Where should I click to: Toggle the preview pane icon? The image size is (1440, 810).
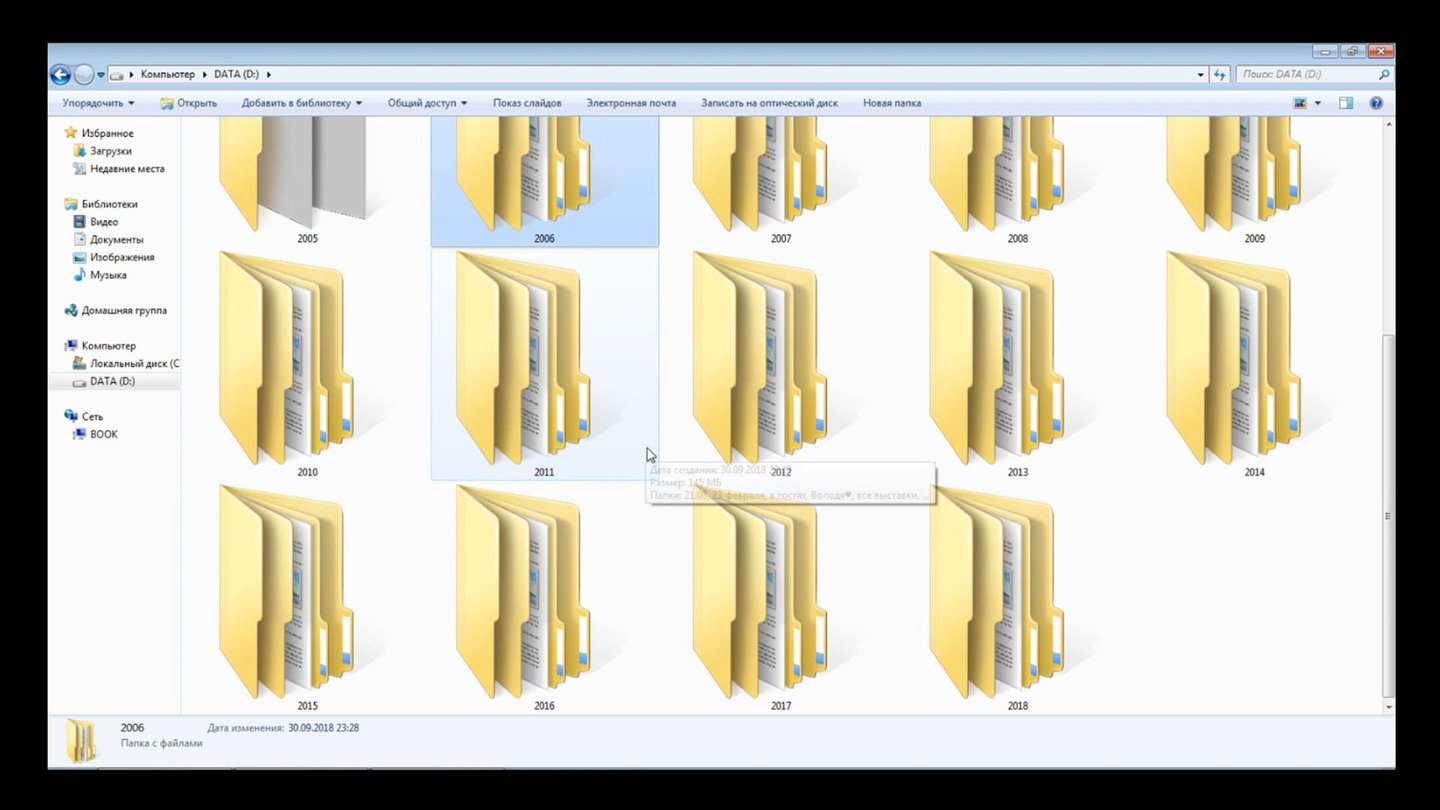point(1346,103)
